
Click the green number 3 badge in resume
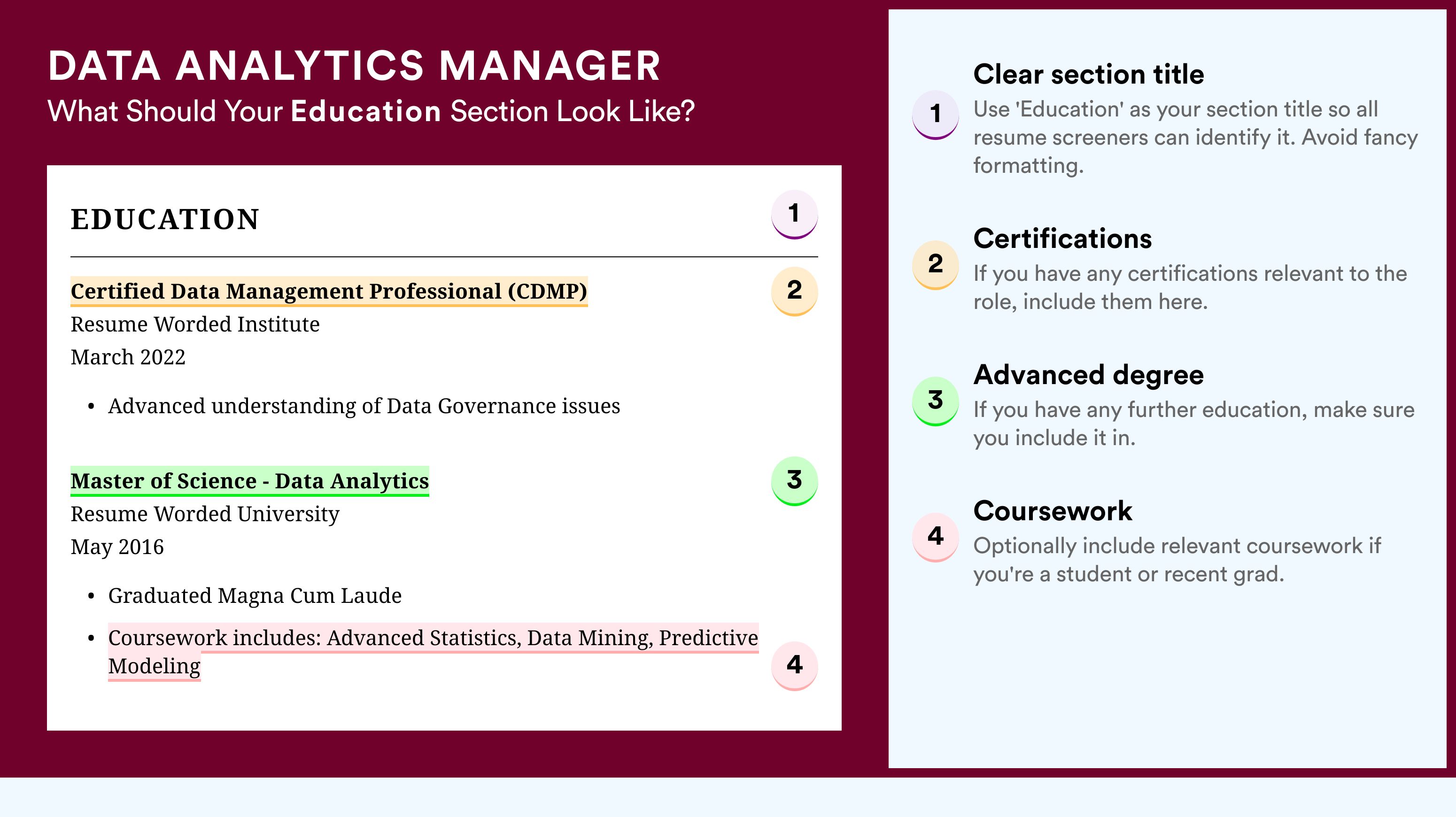point(794,481)
